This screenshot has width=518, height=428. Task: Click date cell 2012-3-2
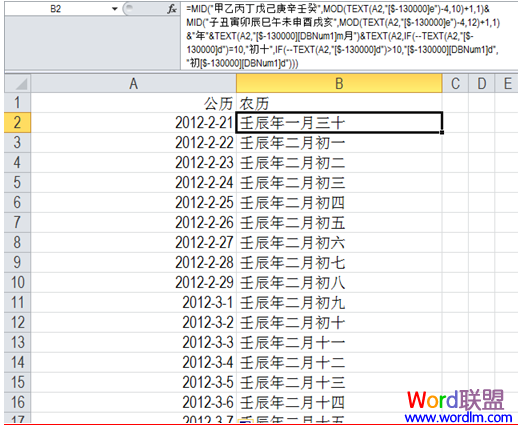(133, 323)
